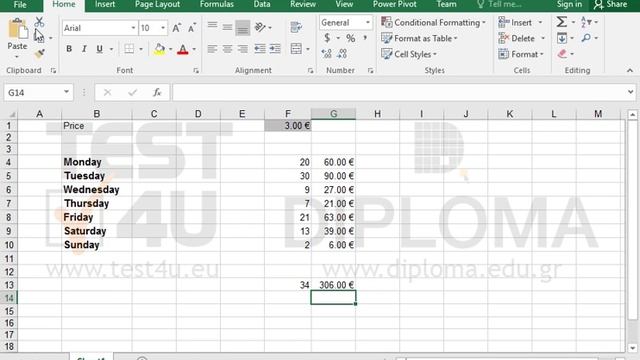The image size is (640, 360).
Task: Click the Paste clipboard icon
Action: click(17, 30)
